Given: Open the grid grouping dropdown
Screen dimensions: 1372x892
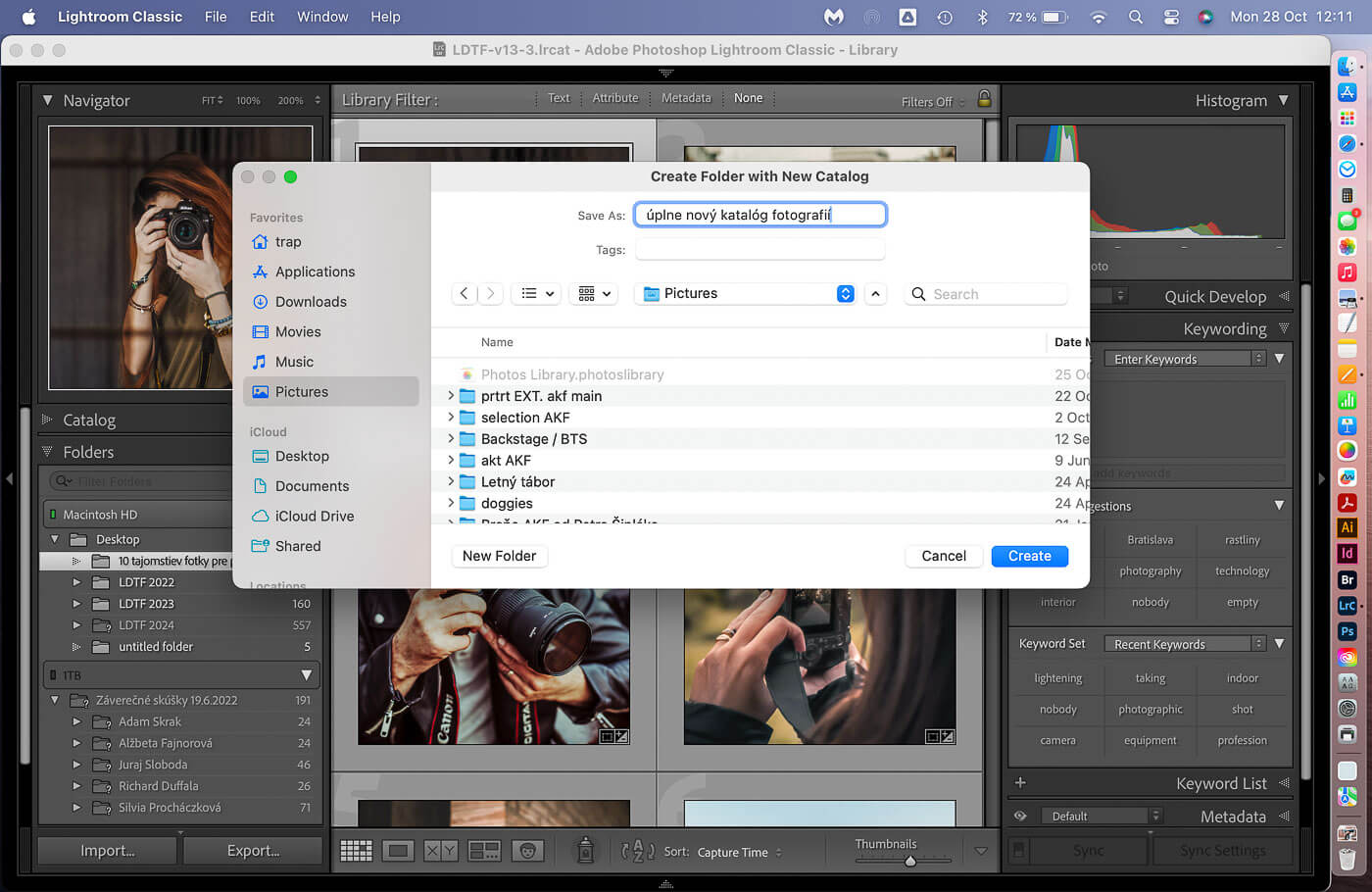Looking at the screenshot, I should click(594, 293).
